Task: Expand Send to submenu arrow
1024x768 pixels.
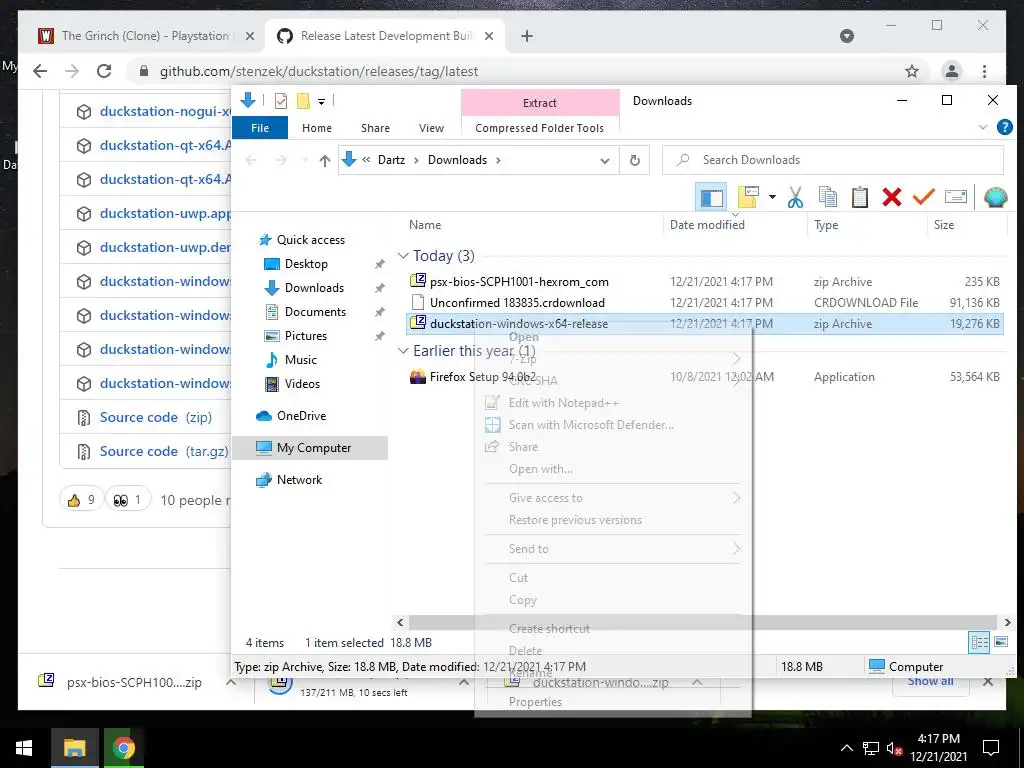Action: point(736,549)
